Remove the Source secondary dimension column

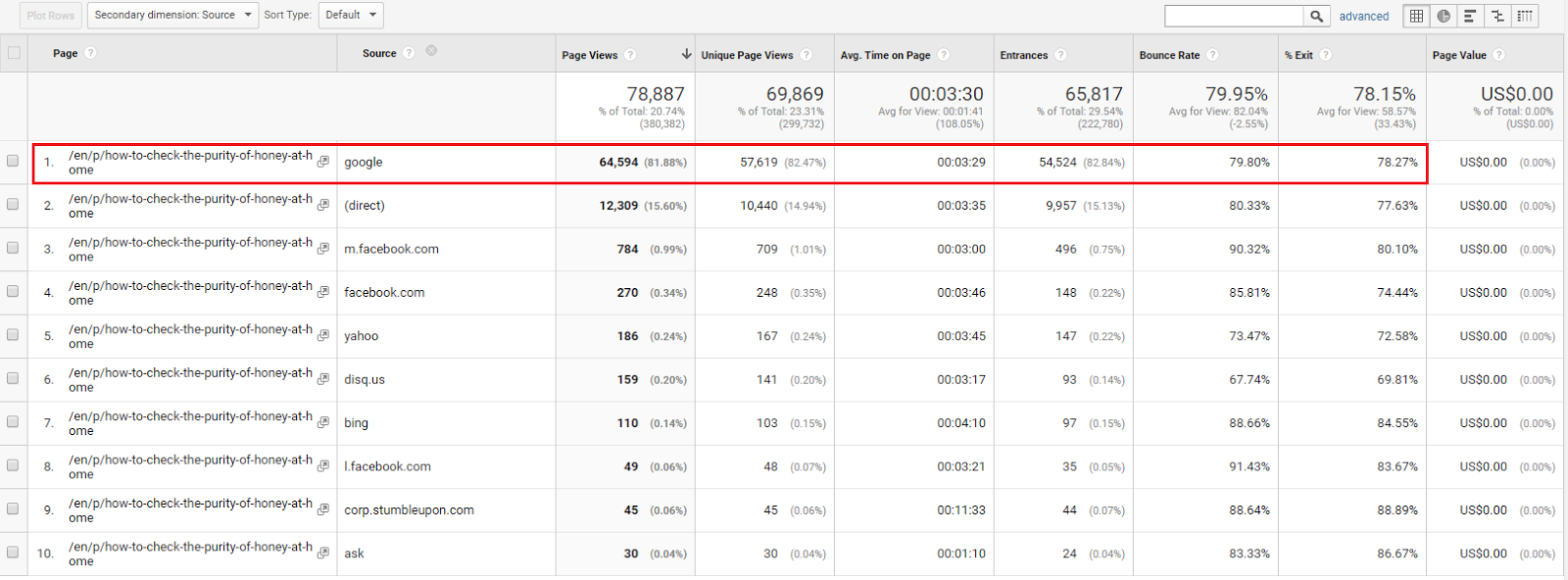coord(431,51)
